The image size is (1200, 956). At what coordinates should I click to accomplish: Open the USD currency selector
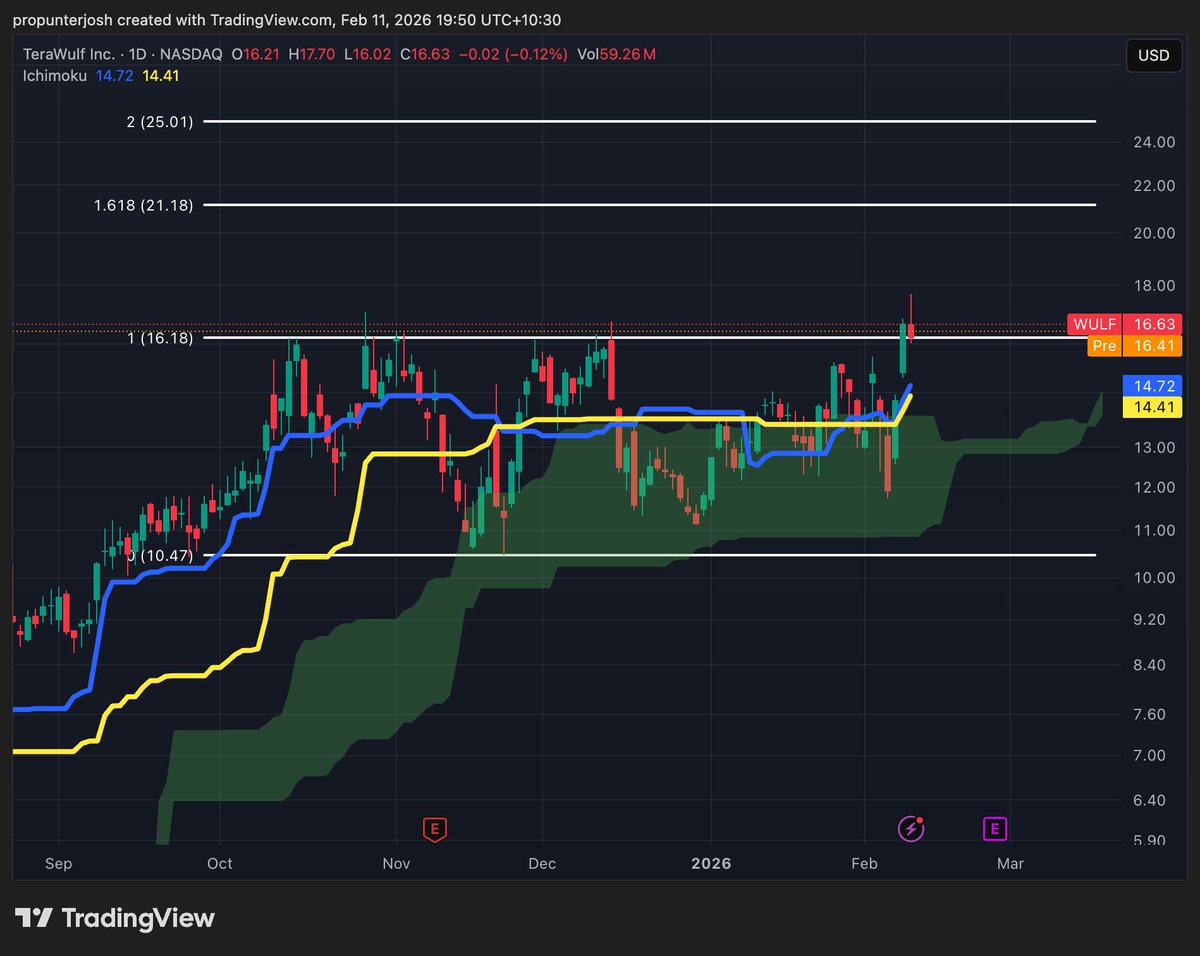(1154, 56)
